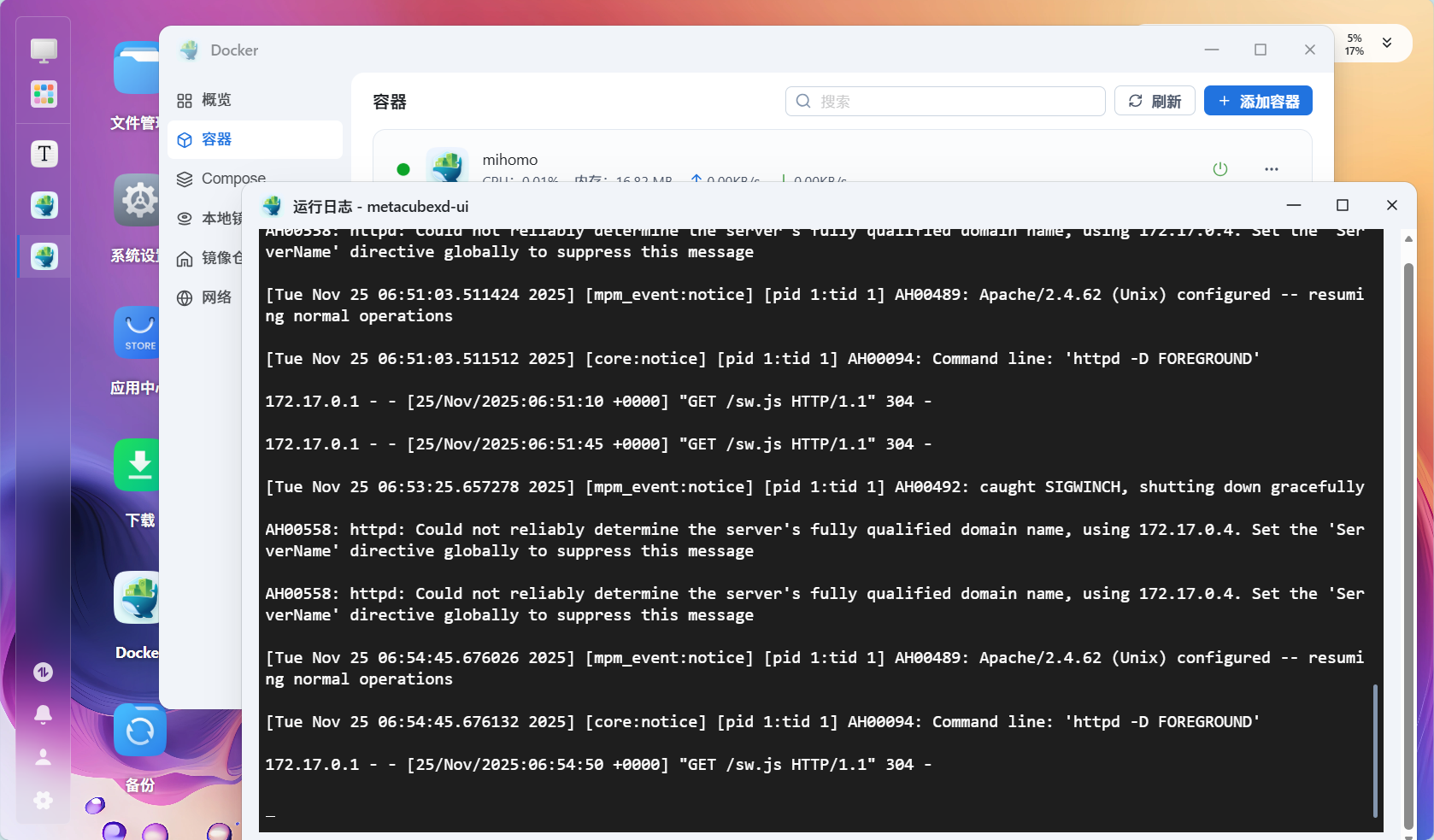Click the terminal's inner scrollbar thumb

point(1375,751)
